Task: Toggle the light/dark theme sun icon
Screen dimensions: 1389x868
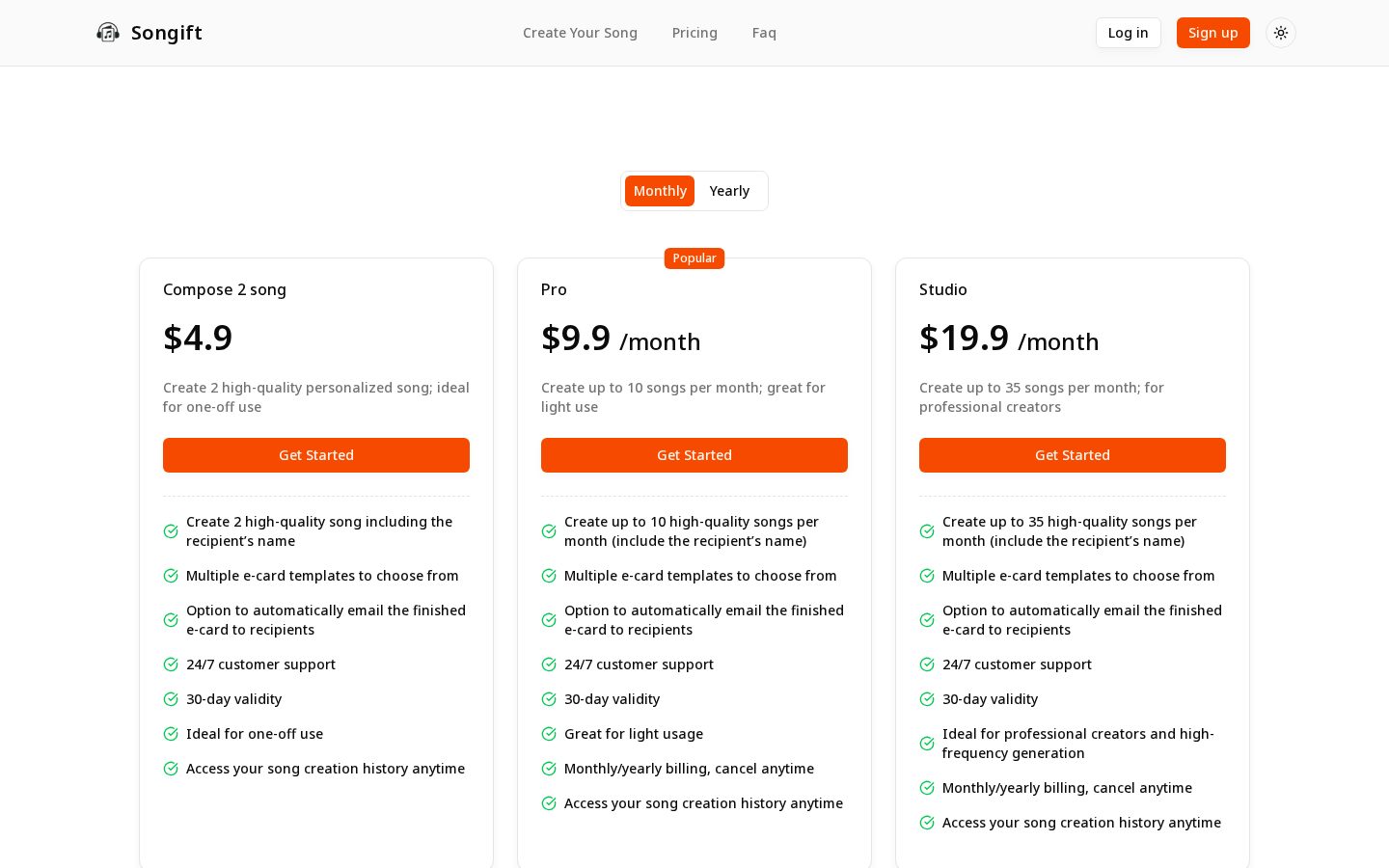Action: coord(1281,33)
